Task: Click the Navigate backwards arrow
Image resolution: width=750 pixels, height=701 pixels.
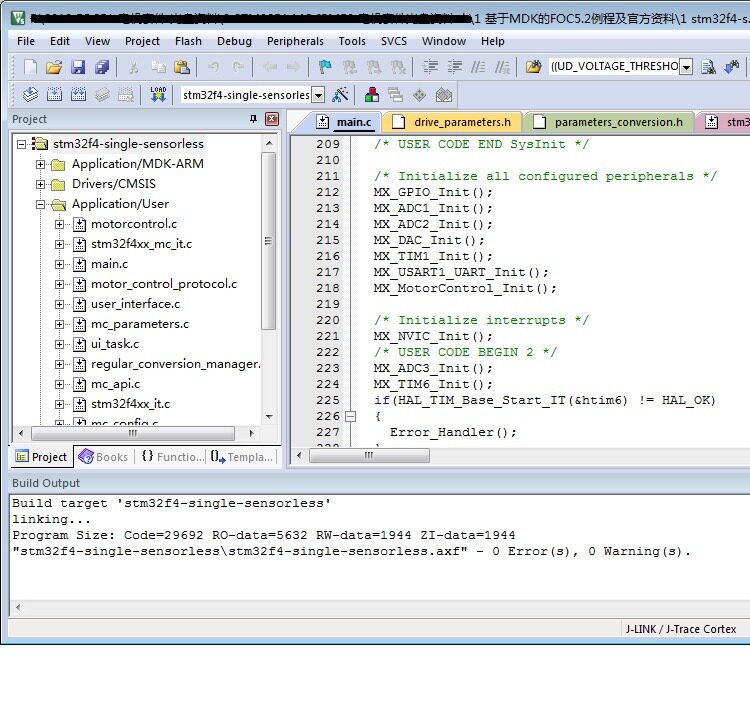Action: (x=270, y=67)
